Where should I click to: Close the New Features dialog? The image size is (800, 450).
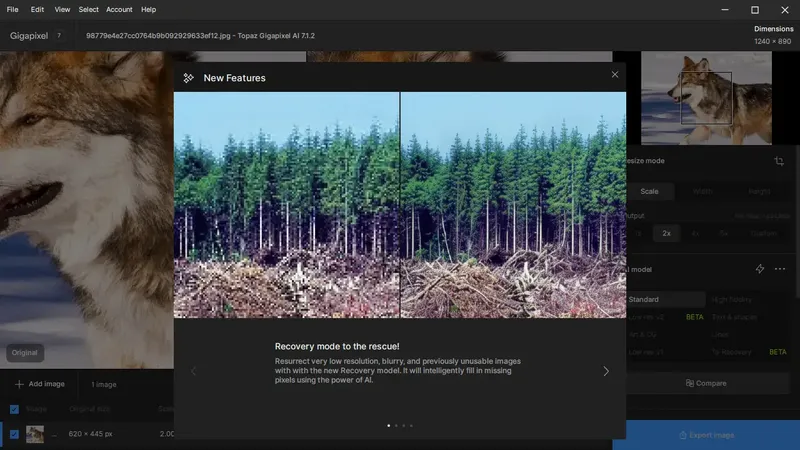coord(615,74)
